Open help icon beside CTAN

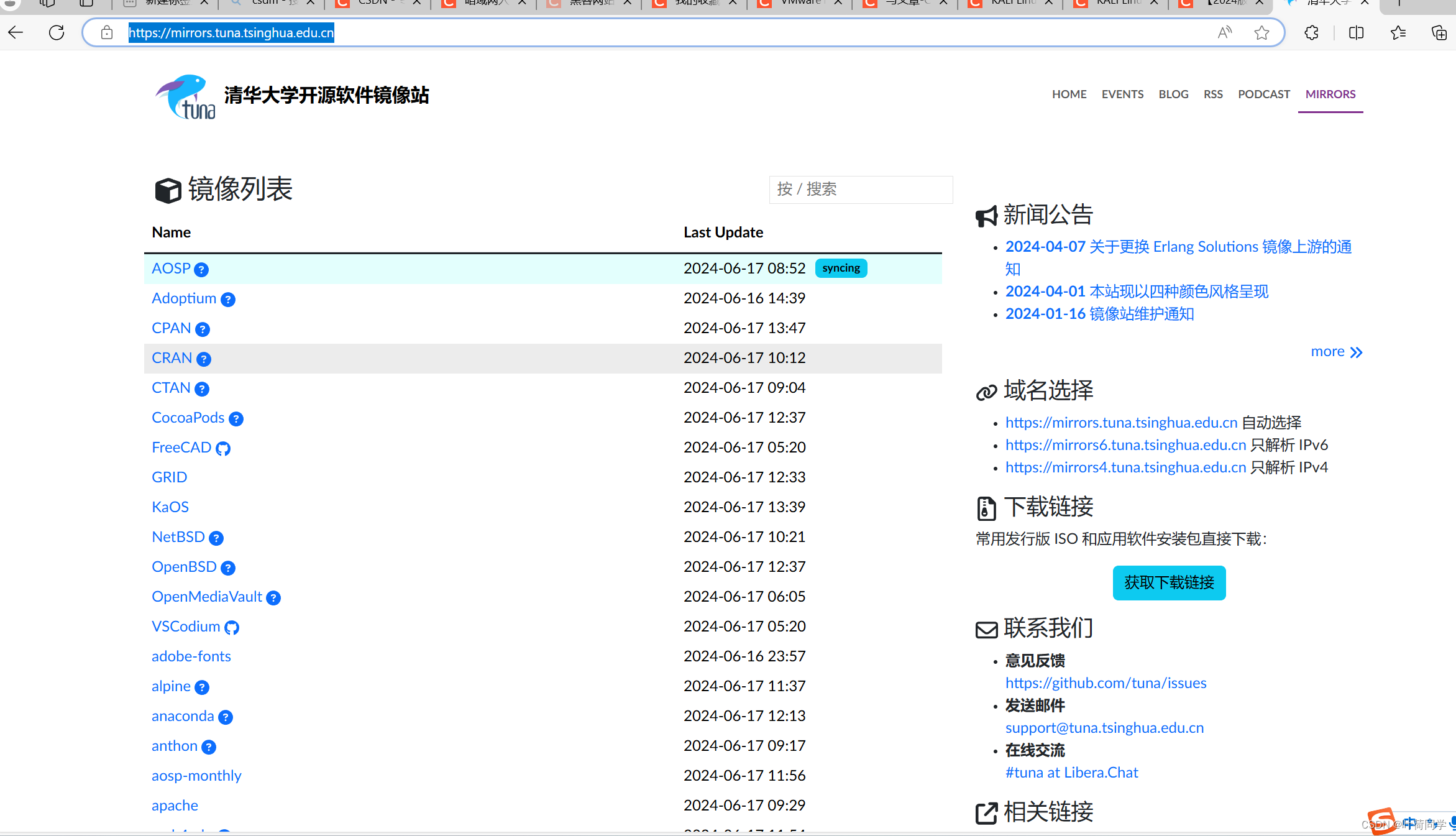click(x=202, y=389)
